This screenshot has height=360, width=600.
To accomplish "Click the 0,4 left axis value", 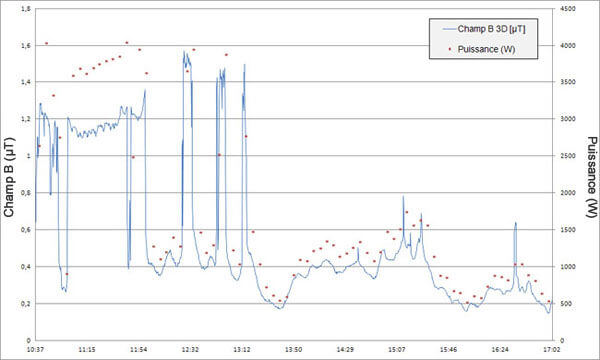I will click(26, 267).
